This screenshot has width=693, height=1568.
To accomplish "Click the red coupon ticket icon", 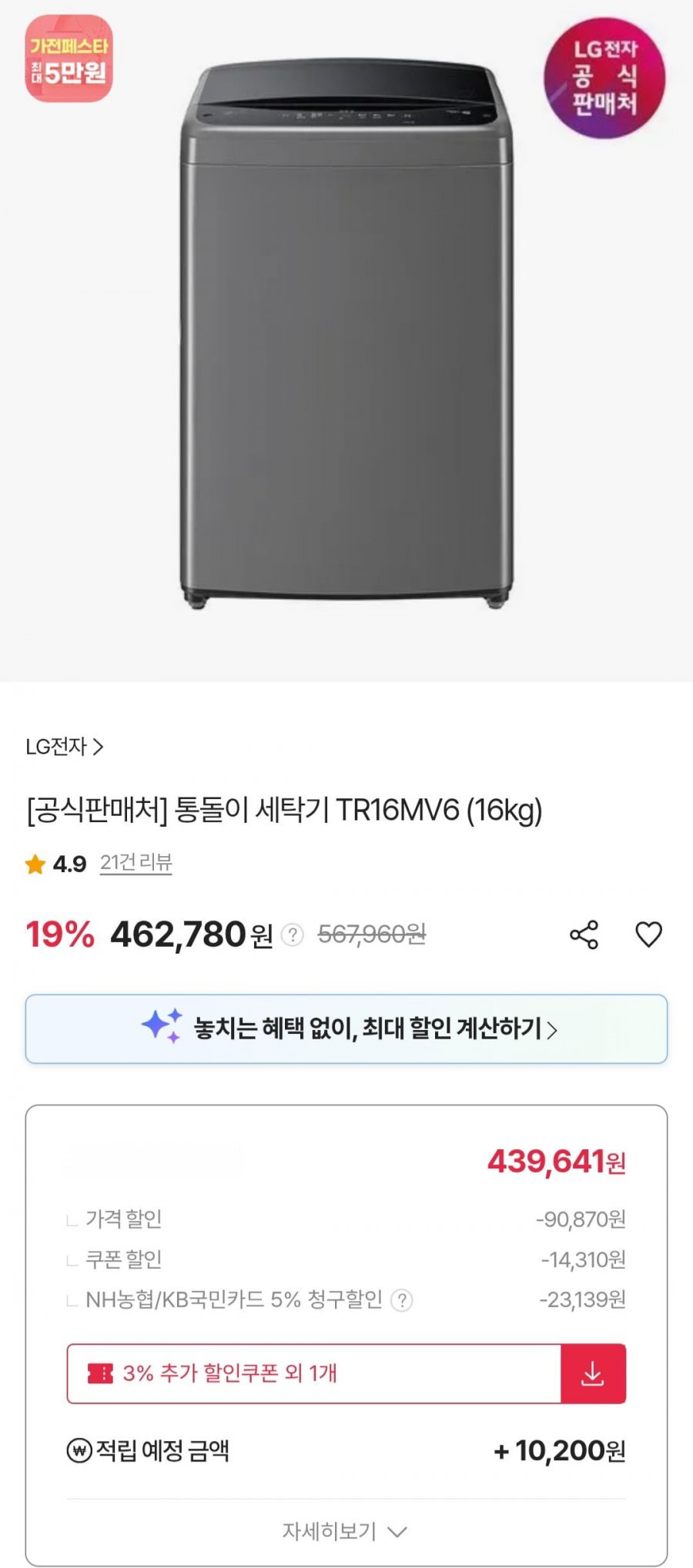I will click(100, 1373).
